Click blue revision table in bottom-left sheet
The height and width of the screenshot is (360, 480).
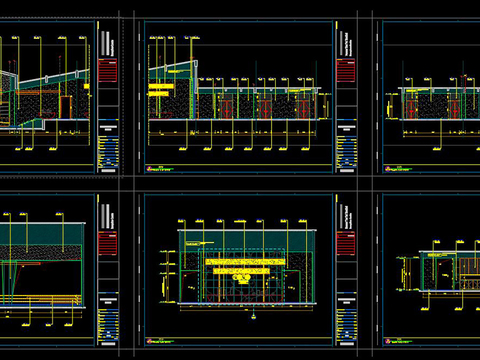pos(108,324)
